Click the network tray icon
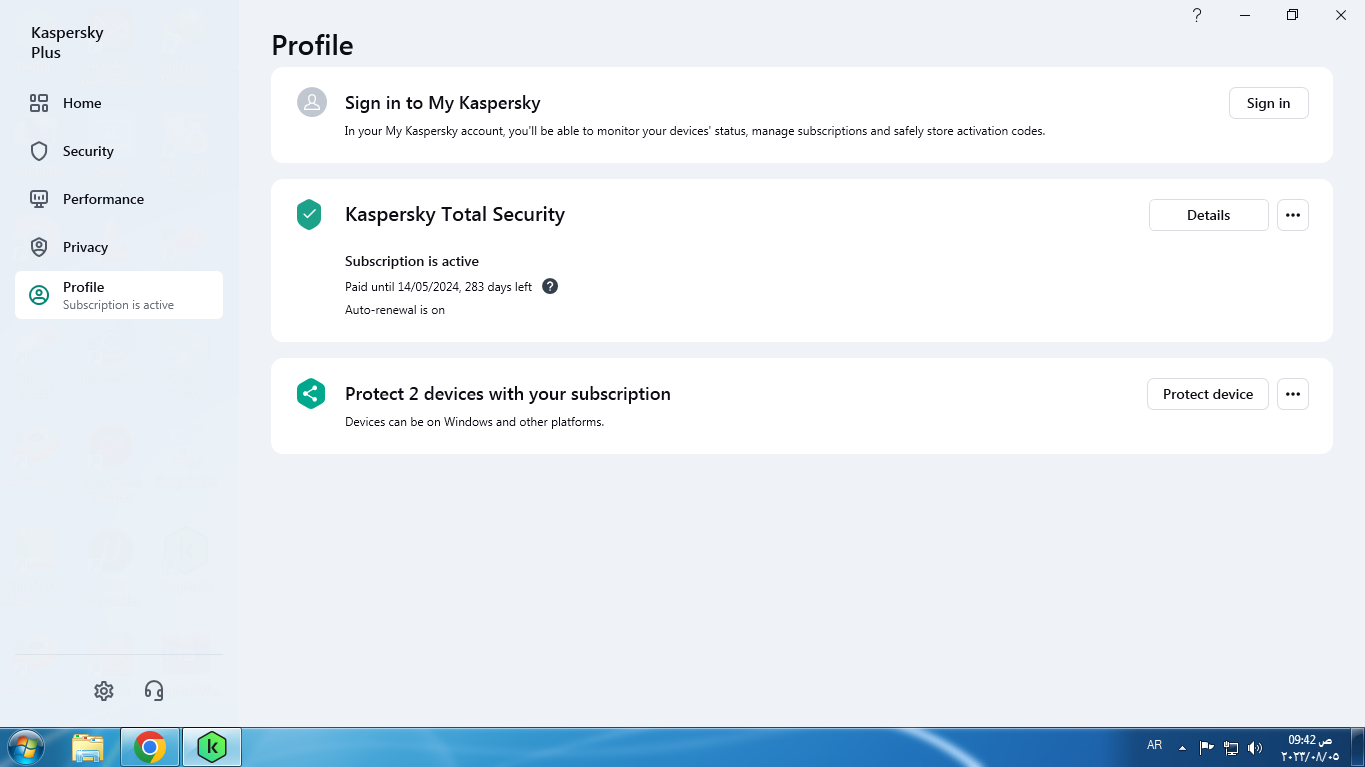Screen dimensions: 1365x767 pos(1231,748)
